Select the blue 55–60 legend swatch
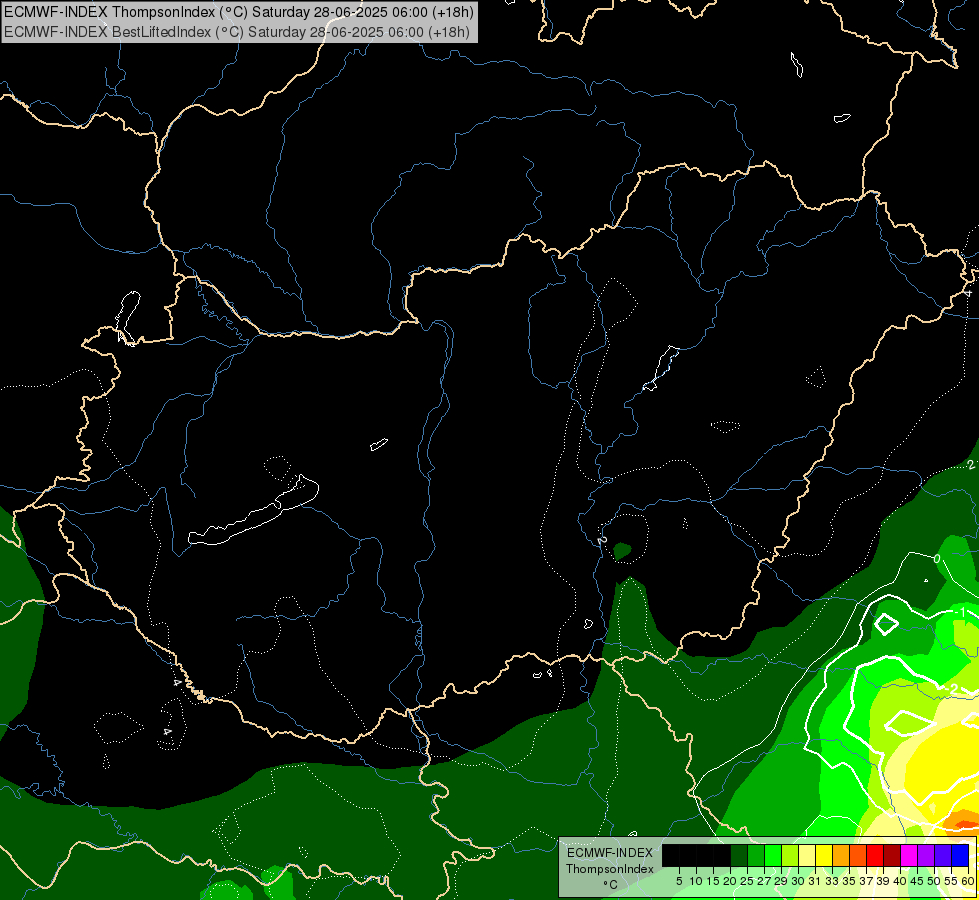Image resolution: width=979 pixels, height=900 pixels. pos(960,856)
